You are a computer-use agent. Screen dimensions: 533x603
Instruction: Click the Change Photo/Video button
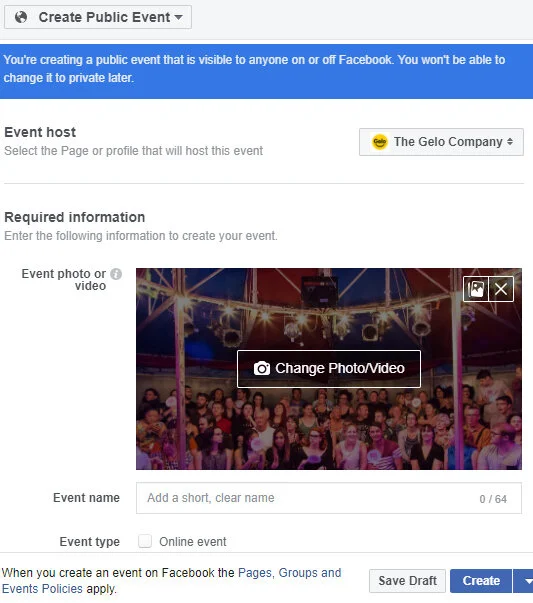[x=329, y=368]
